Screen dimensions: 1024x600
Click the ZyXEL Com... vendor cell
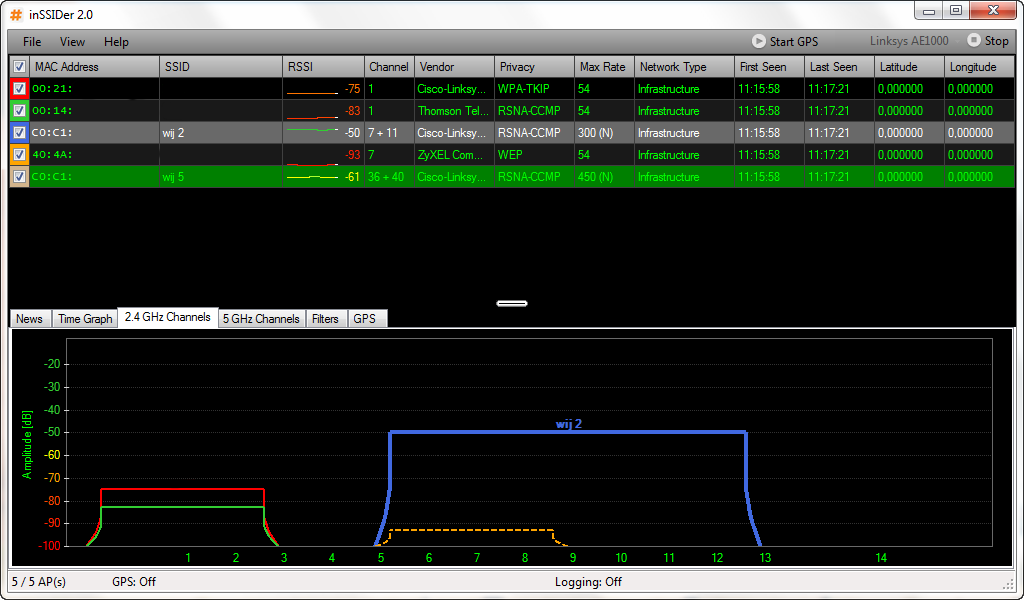point(455,155)
